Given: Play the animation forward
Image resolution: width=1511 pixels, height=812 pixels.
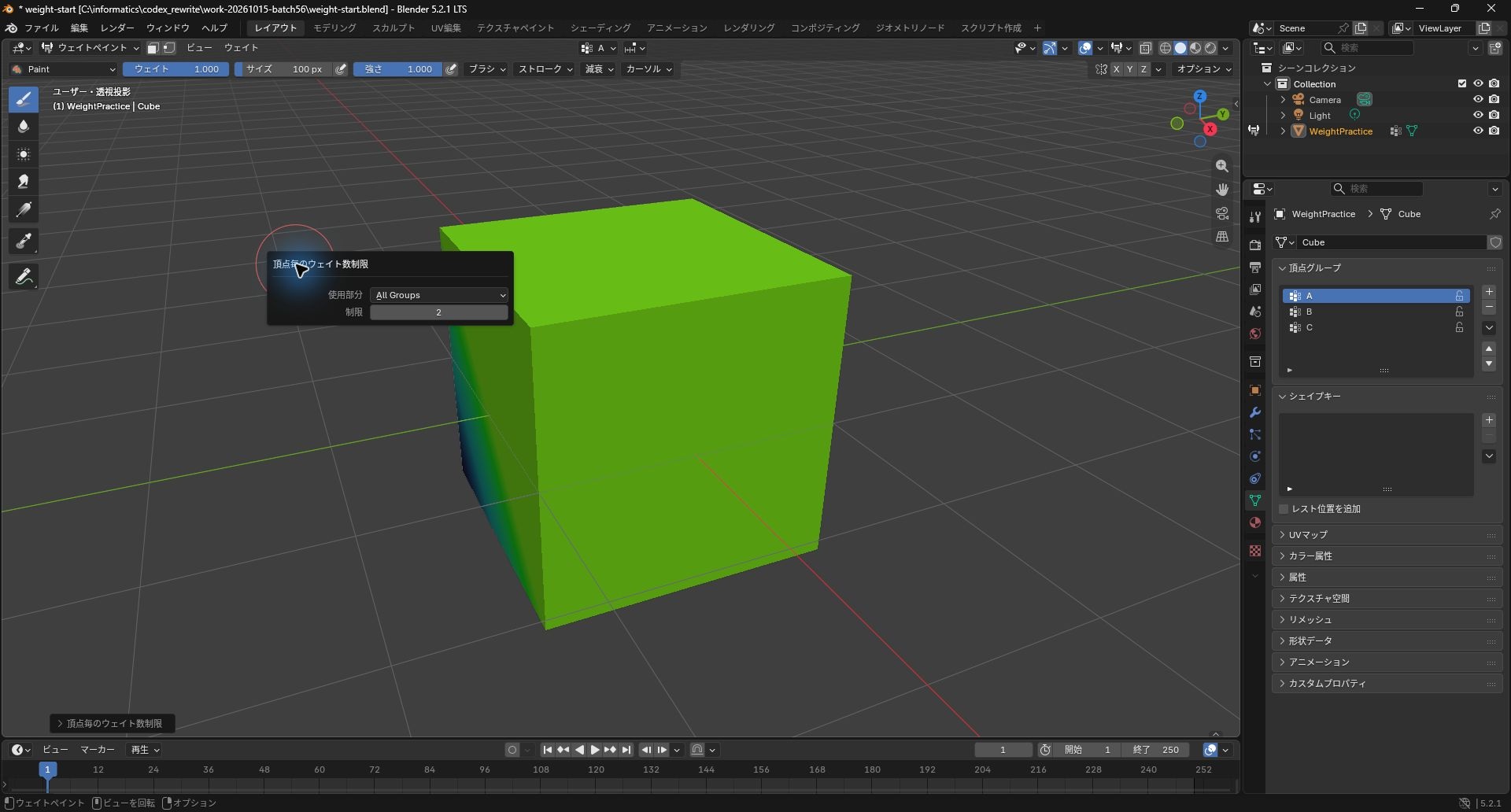Looking at the screenshot, I should [x=595, y=750].
